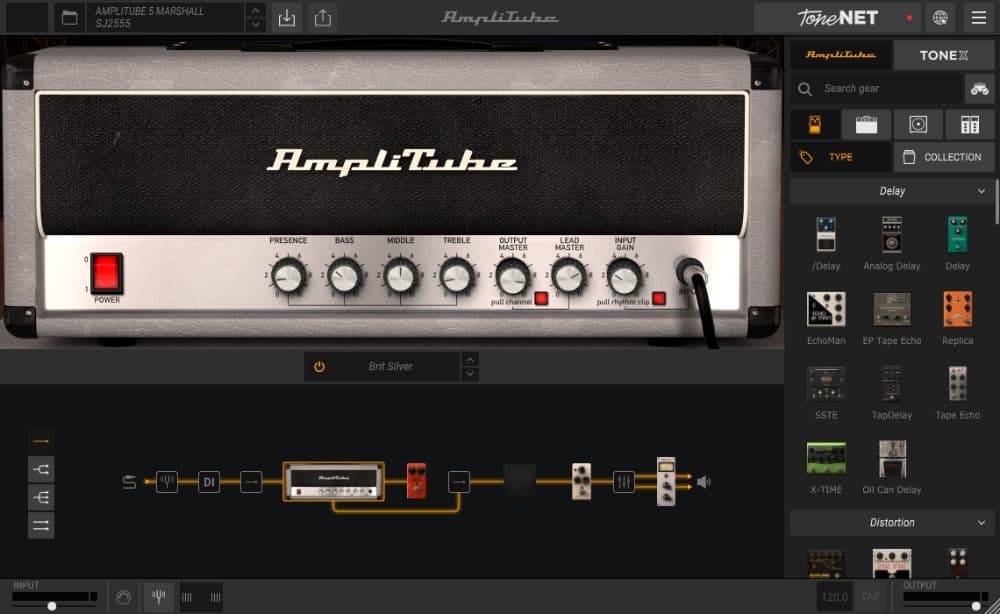Click the OUTPUT MASTER knob

pos(513,277)
